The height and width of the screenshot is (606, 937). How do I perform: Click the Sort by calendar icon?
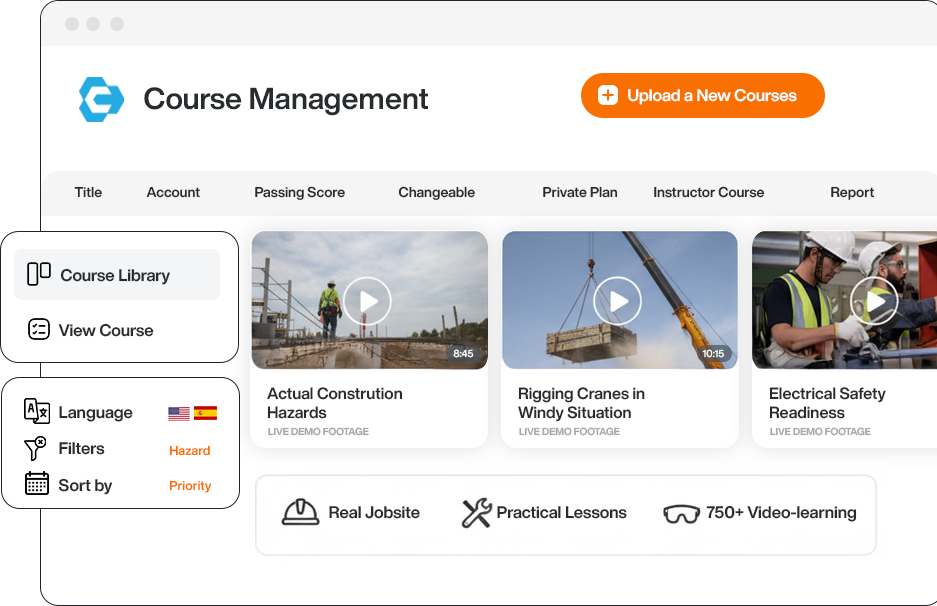coord(37,484)
